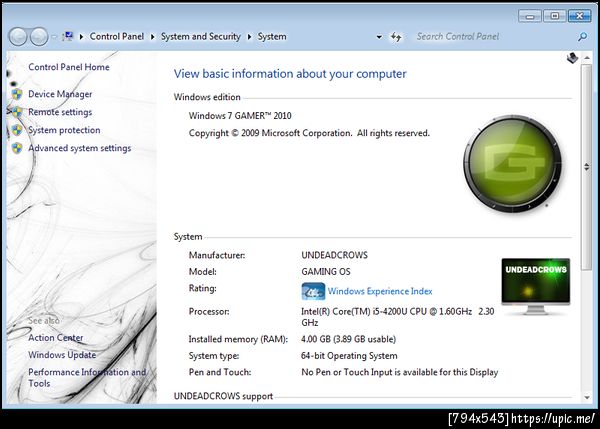600x429 pixels.
Task: Open the address bar history dropdown
Action: click(379, 37)
